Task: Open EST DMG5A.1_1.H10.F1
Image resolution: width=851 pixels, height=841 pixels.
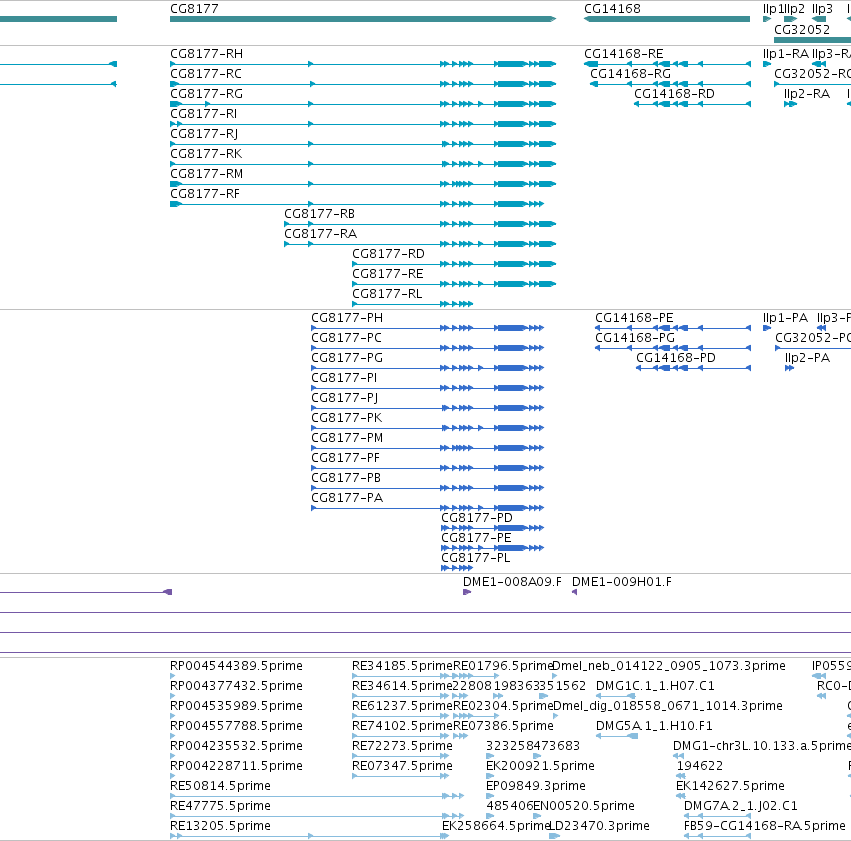Action: (x=654, y=727)
